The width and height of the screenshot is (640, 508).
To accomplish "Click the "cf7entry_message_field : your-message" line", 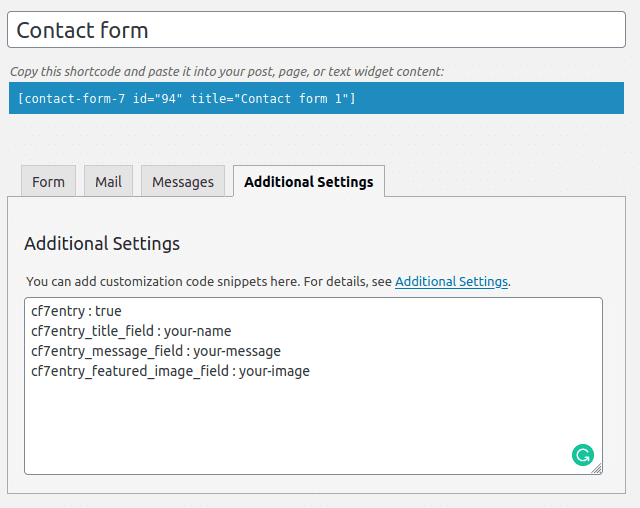I will click(x=156, y=351).
